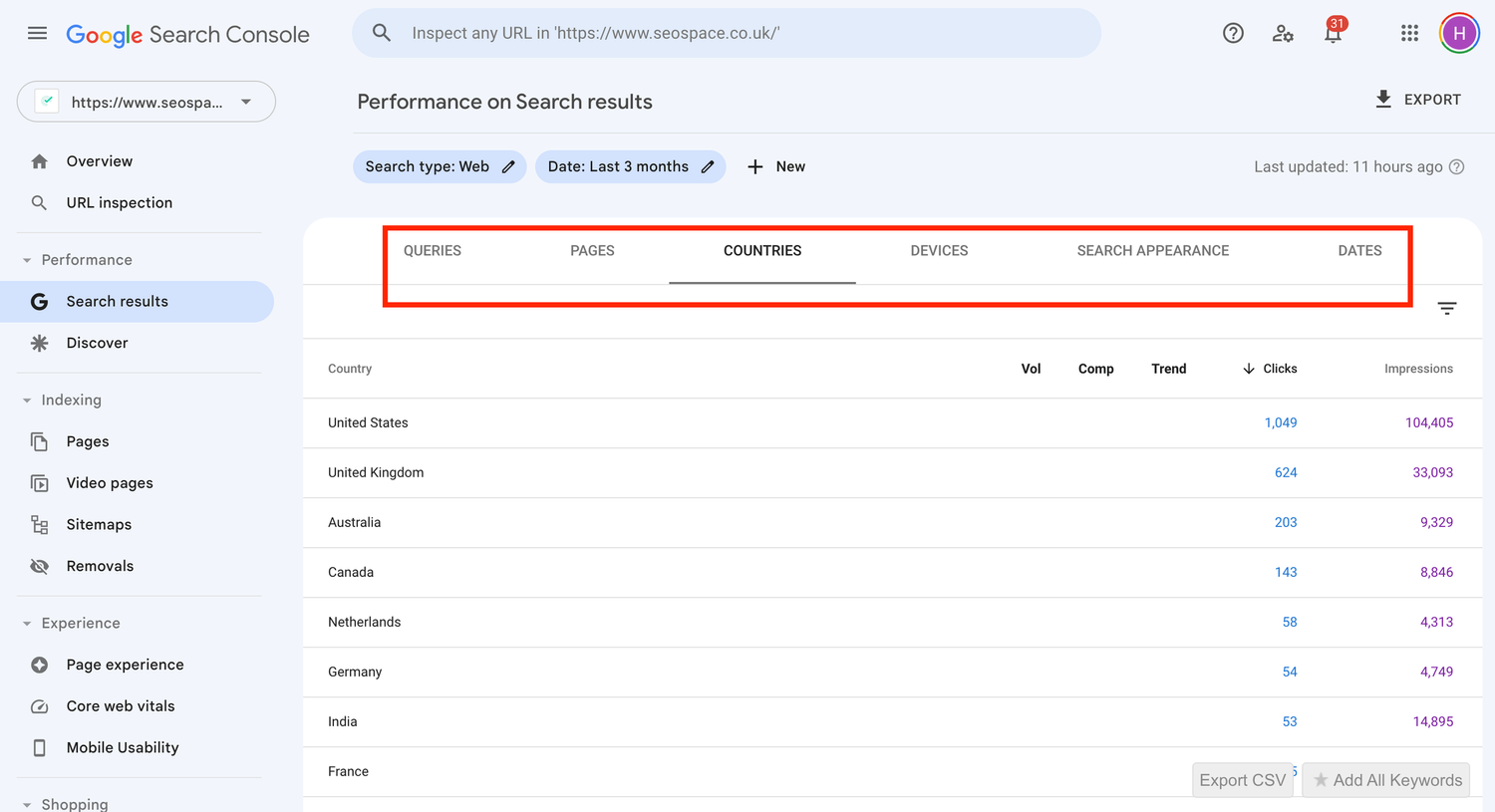Screen dimensions: 1495x812
Task: Click the United States clicks value
Action: 1281,422
